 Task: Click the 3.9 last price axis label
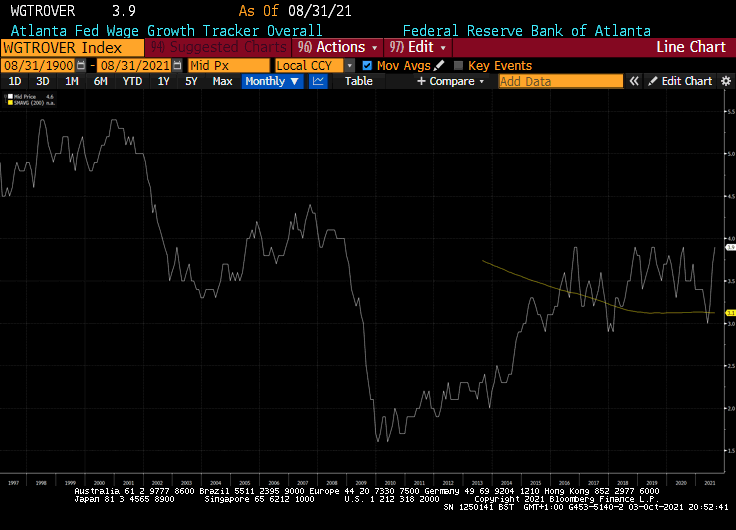[x=731, y=247]
